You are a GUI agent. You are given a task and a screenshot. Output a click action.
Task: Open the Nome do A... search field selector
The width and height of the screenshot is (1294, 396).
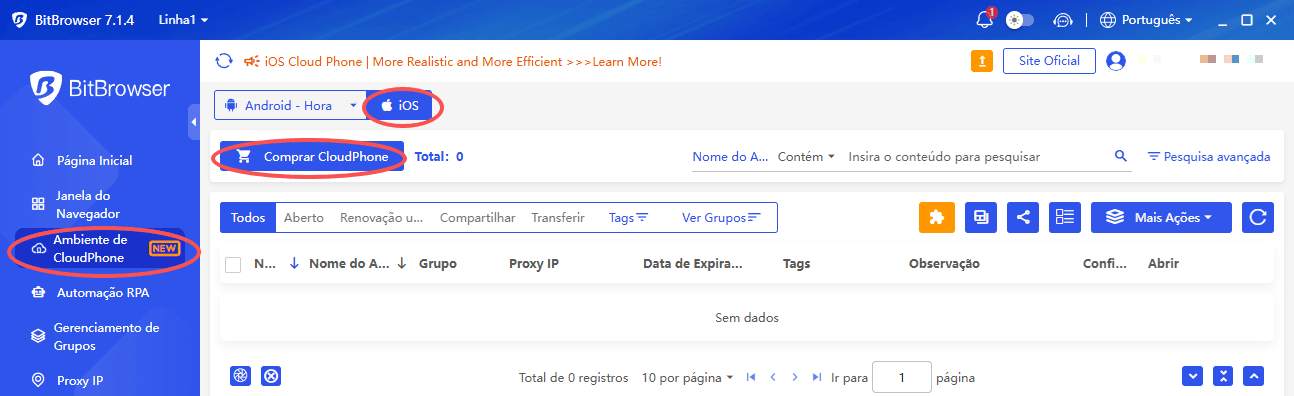tap(730, 157)
